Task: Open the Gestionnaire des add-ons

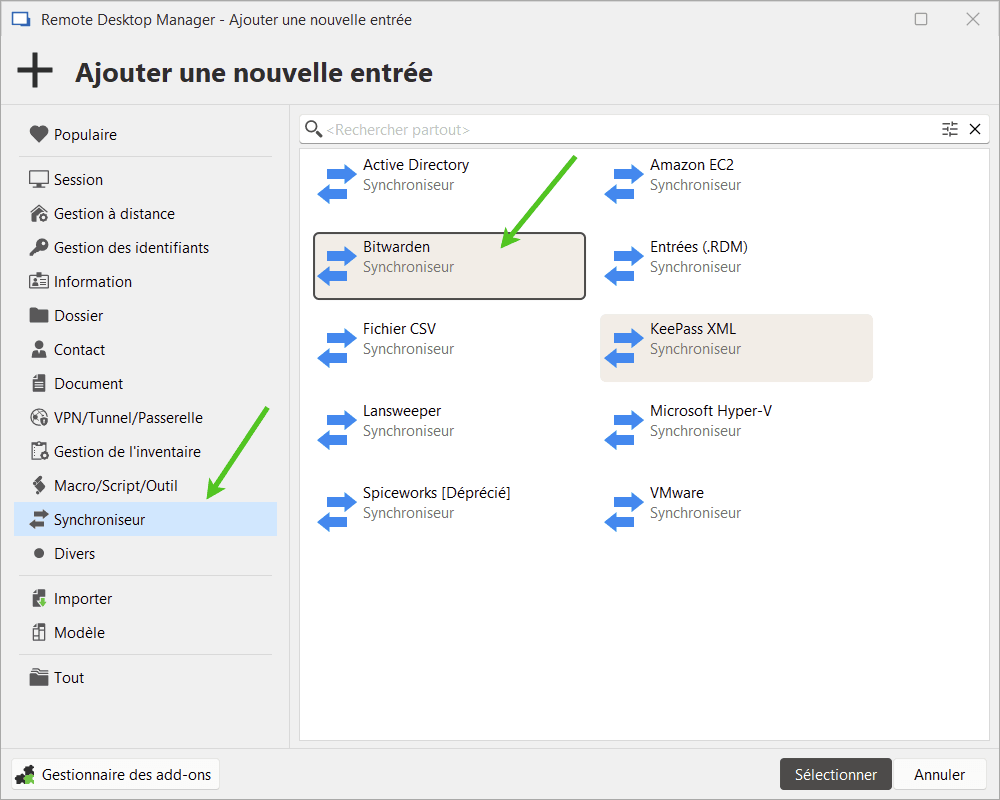Action: (x=114, y=774)
